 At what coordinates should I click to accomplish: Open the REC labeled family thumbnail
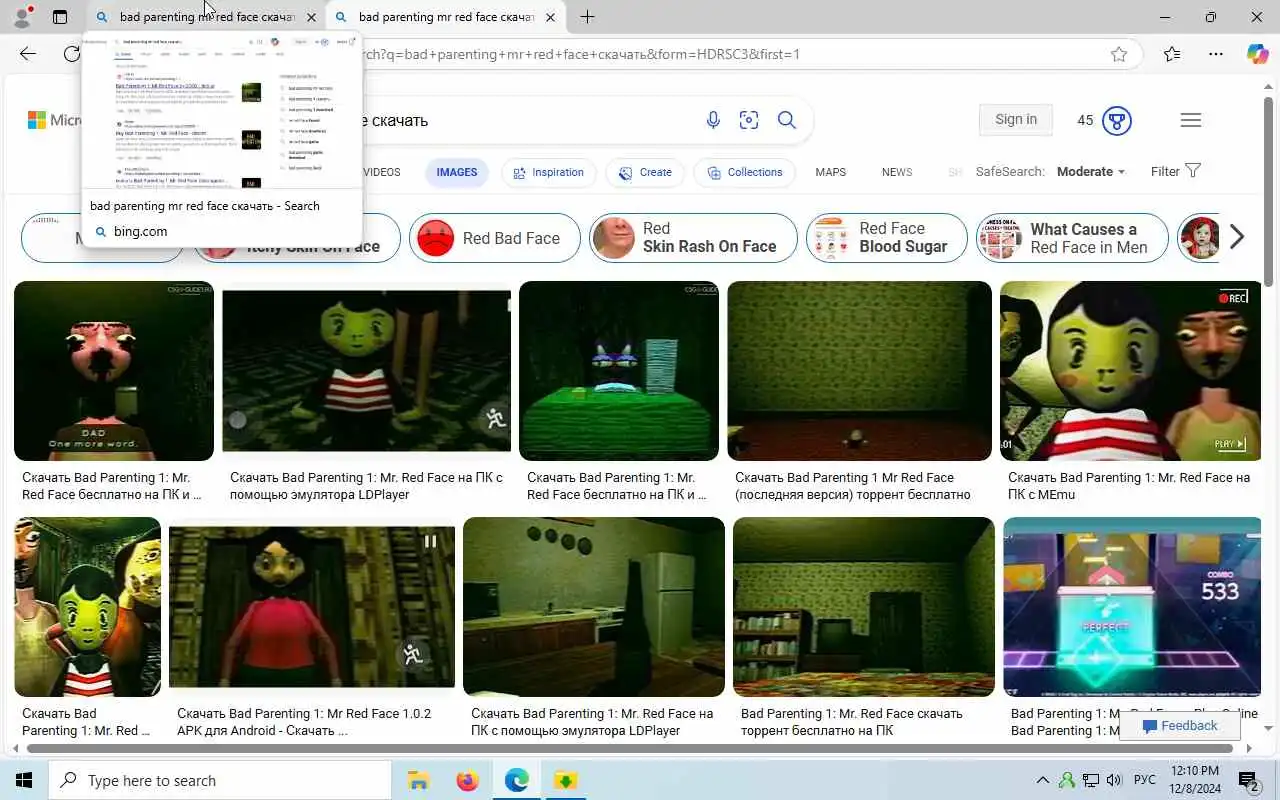[x=1130, y=371]
